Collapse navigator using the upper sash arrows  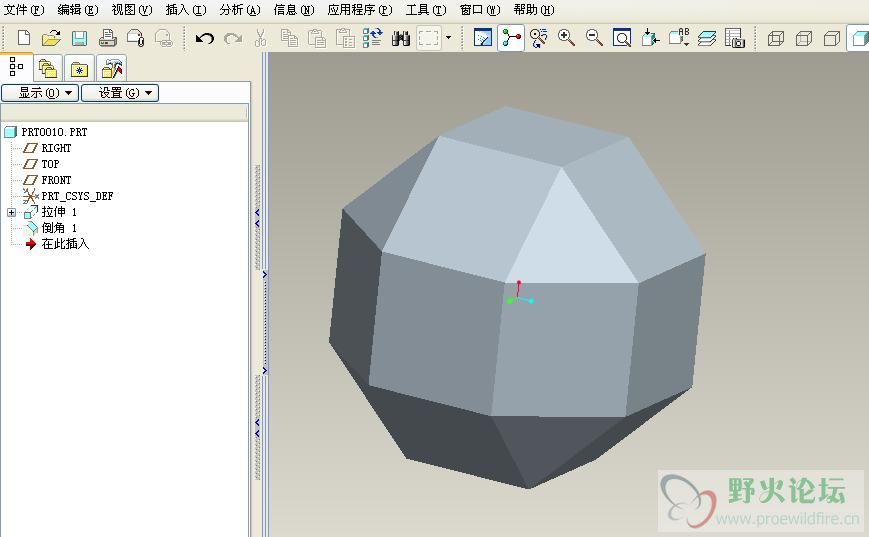pos(257,218)
